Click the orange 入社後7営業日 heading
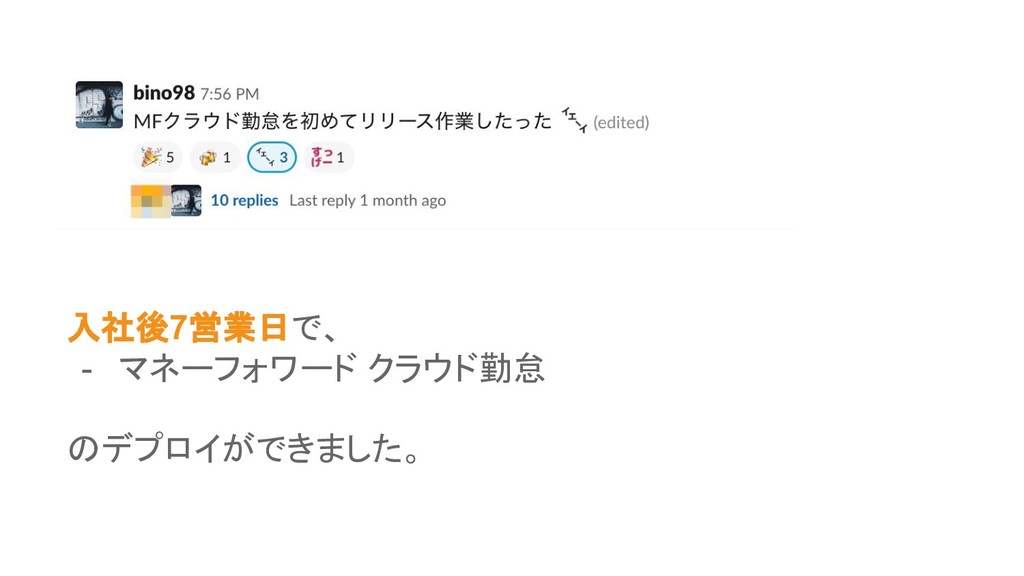This screenshot has height=576, width=1024. (x=178, y=327)
